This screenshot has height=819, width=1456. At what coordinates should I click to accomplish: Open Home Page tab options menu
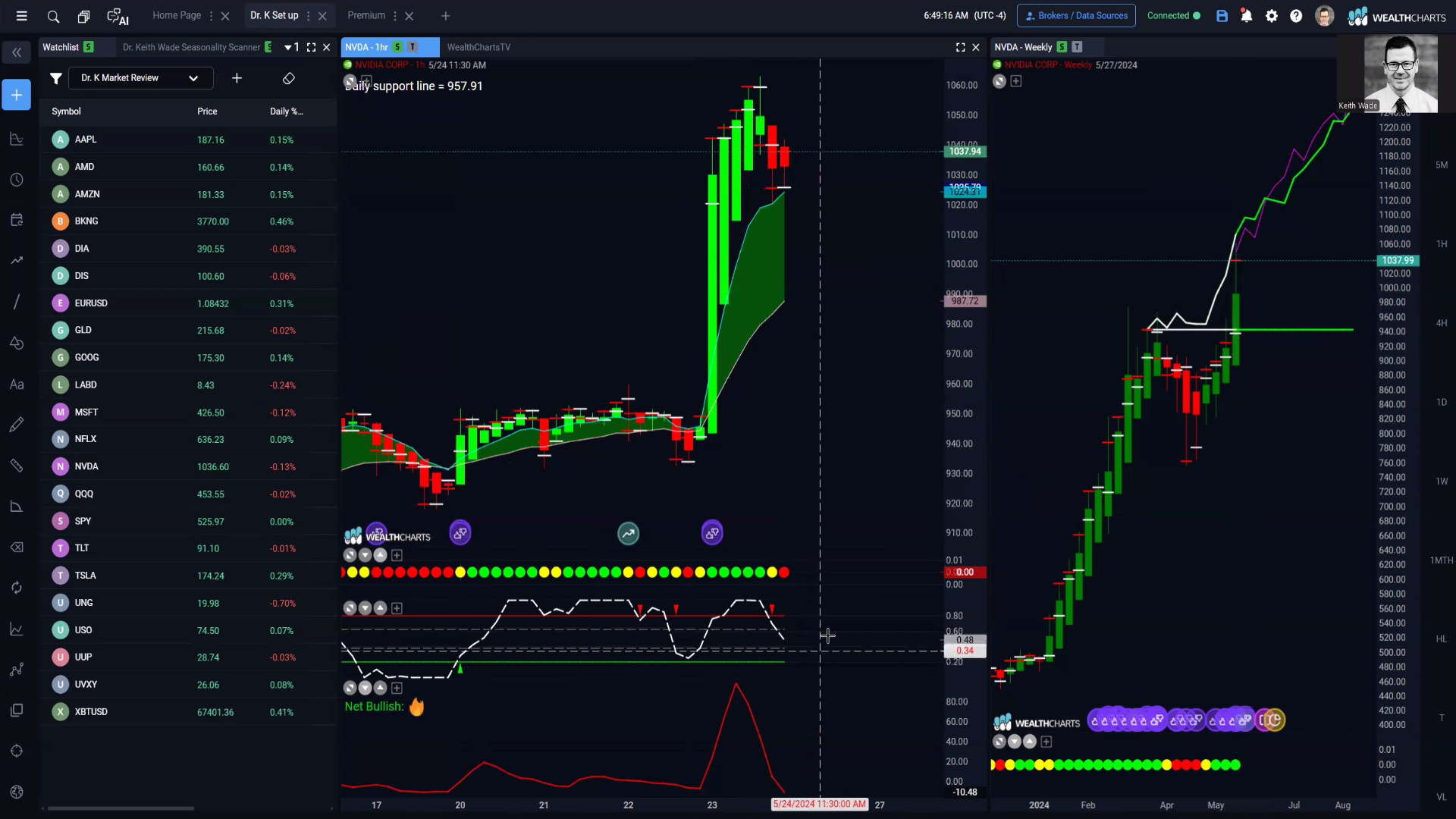coord(212,16)
